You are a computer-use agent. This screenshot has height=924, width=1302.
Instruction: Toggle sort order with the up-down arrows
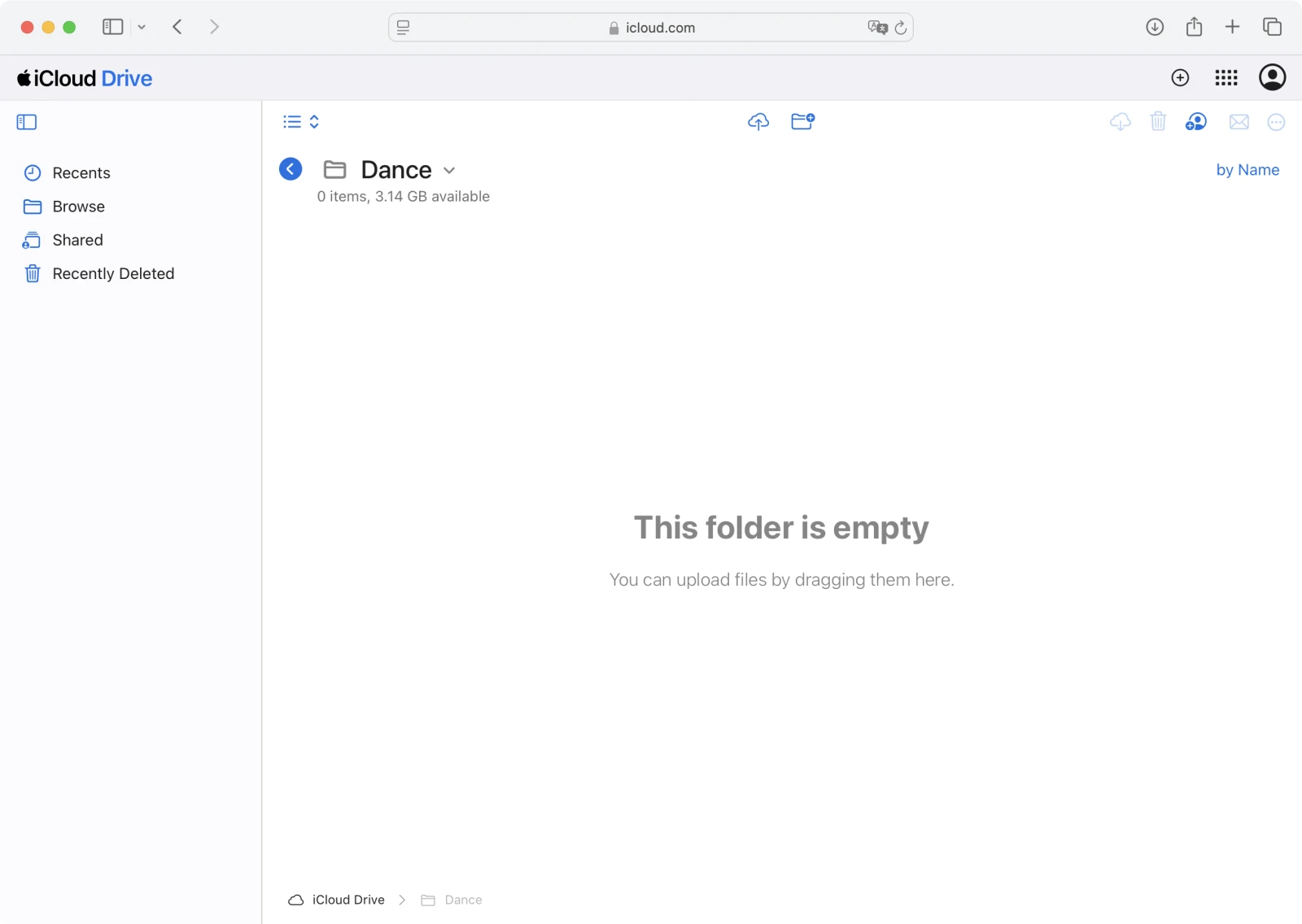click(313, 121)
